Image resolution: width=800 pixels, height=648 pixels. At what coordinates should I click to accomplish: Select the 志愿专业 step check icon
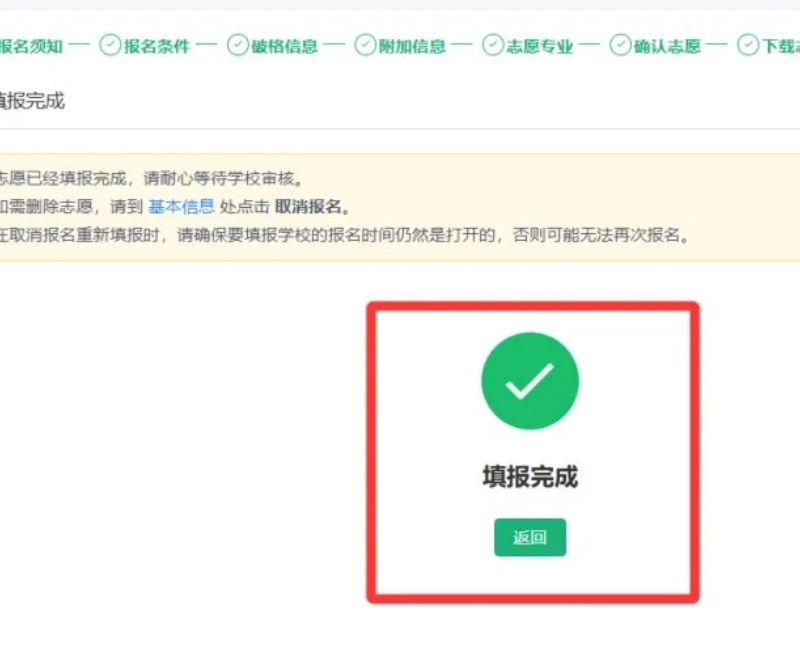(493, 45)
